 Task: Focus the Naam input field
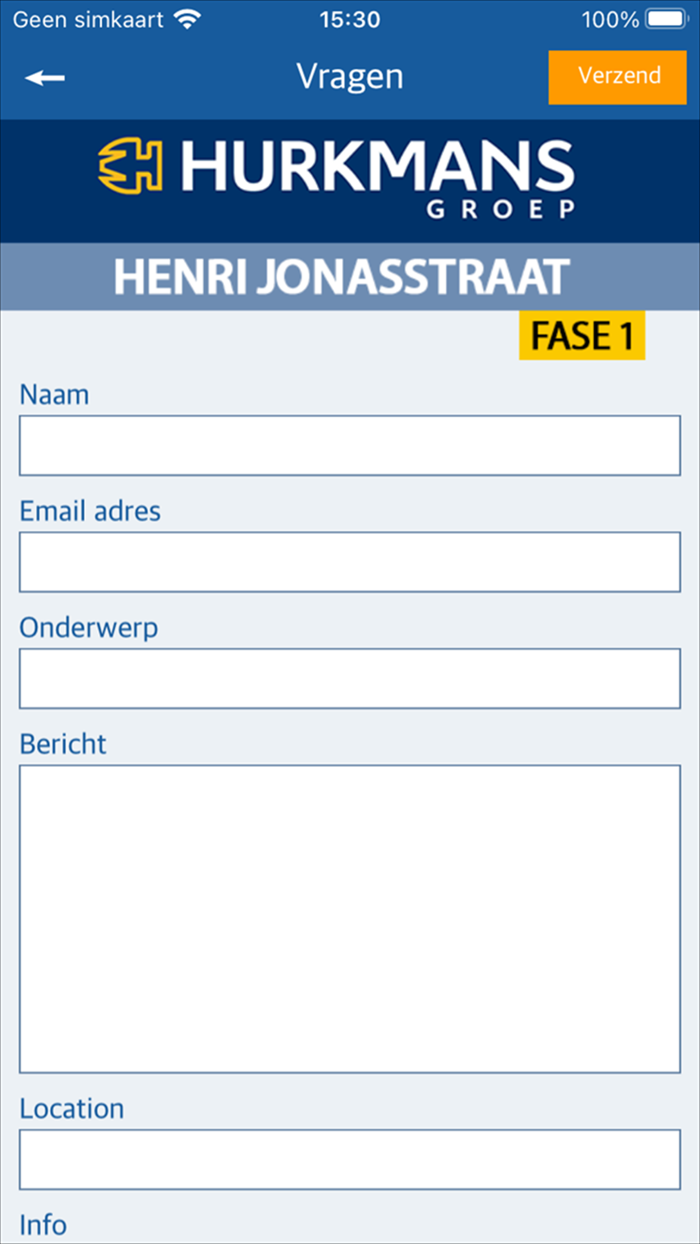(350, 445)
